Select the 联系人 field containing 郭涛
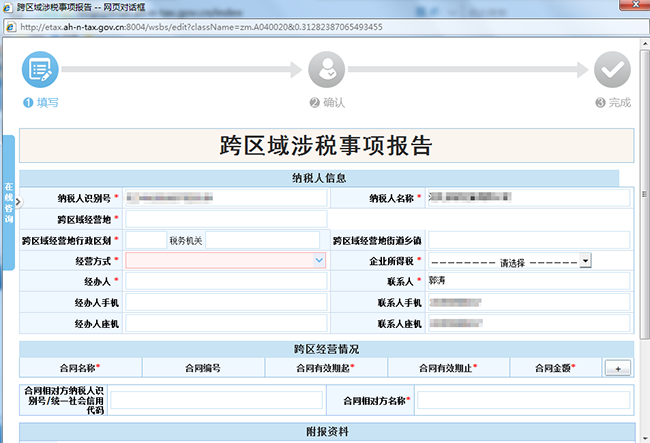Screen dimensions: 650x443 [529, 281]
